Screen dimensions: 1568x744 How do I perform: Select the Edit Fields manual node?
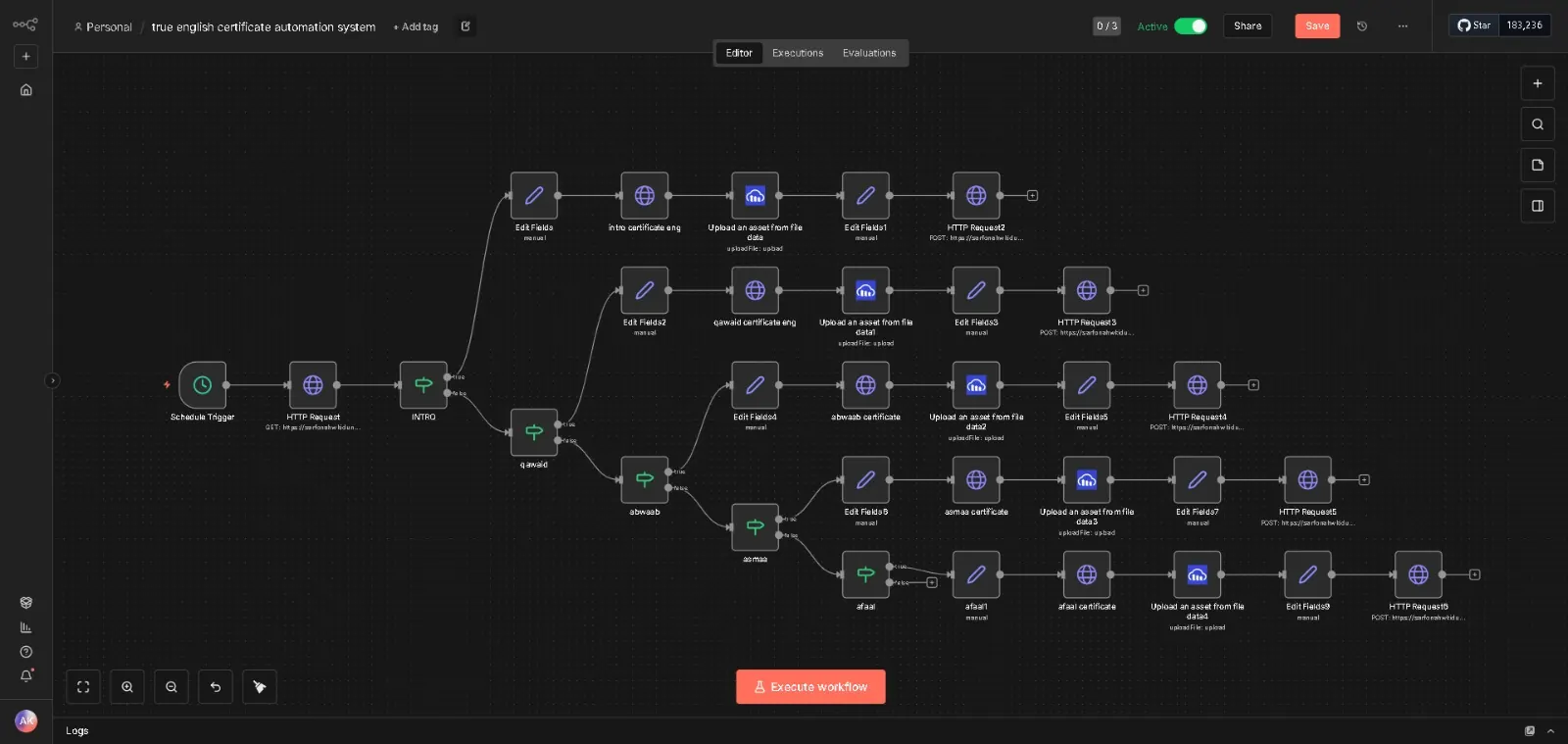click(534, 196)
